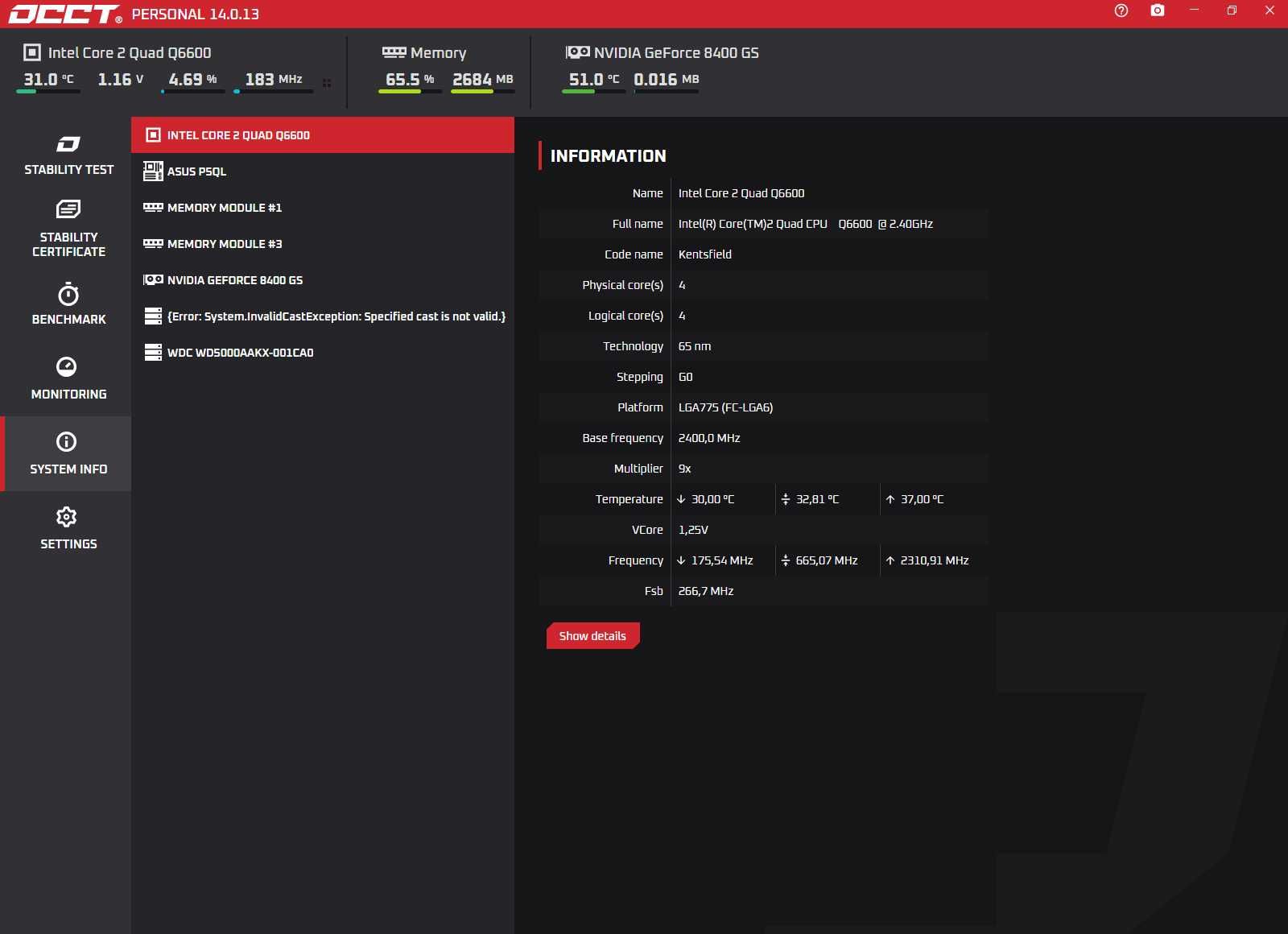
Task: Click the Stepping value G0
Action: (x=686, y=377)
